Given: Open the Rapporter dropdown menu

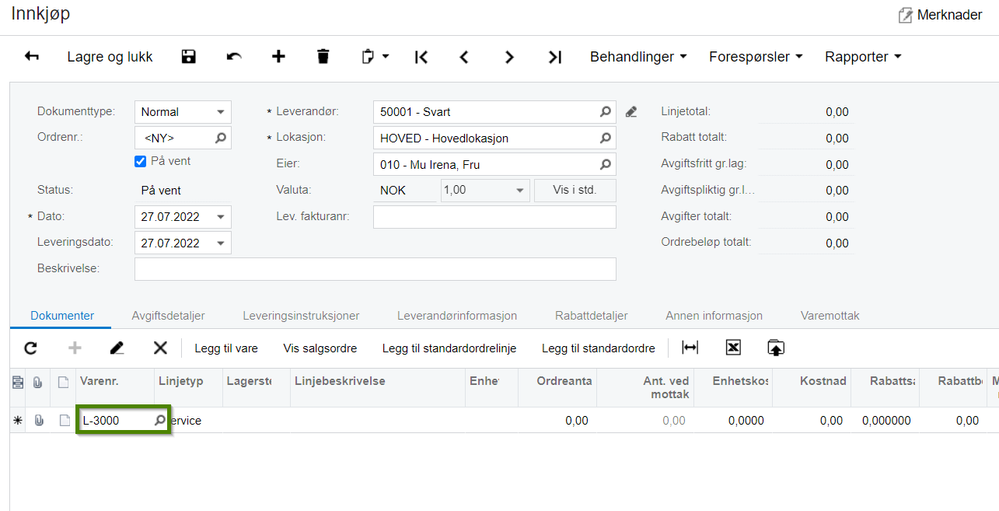Looking at the screenshot, I should [x=863, y=57].
